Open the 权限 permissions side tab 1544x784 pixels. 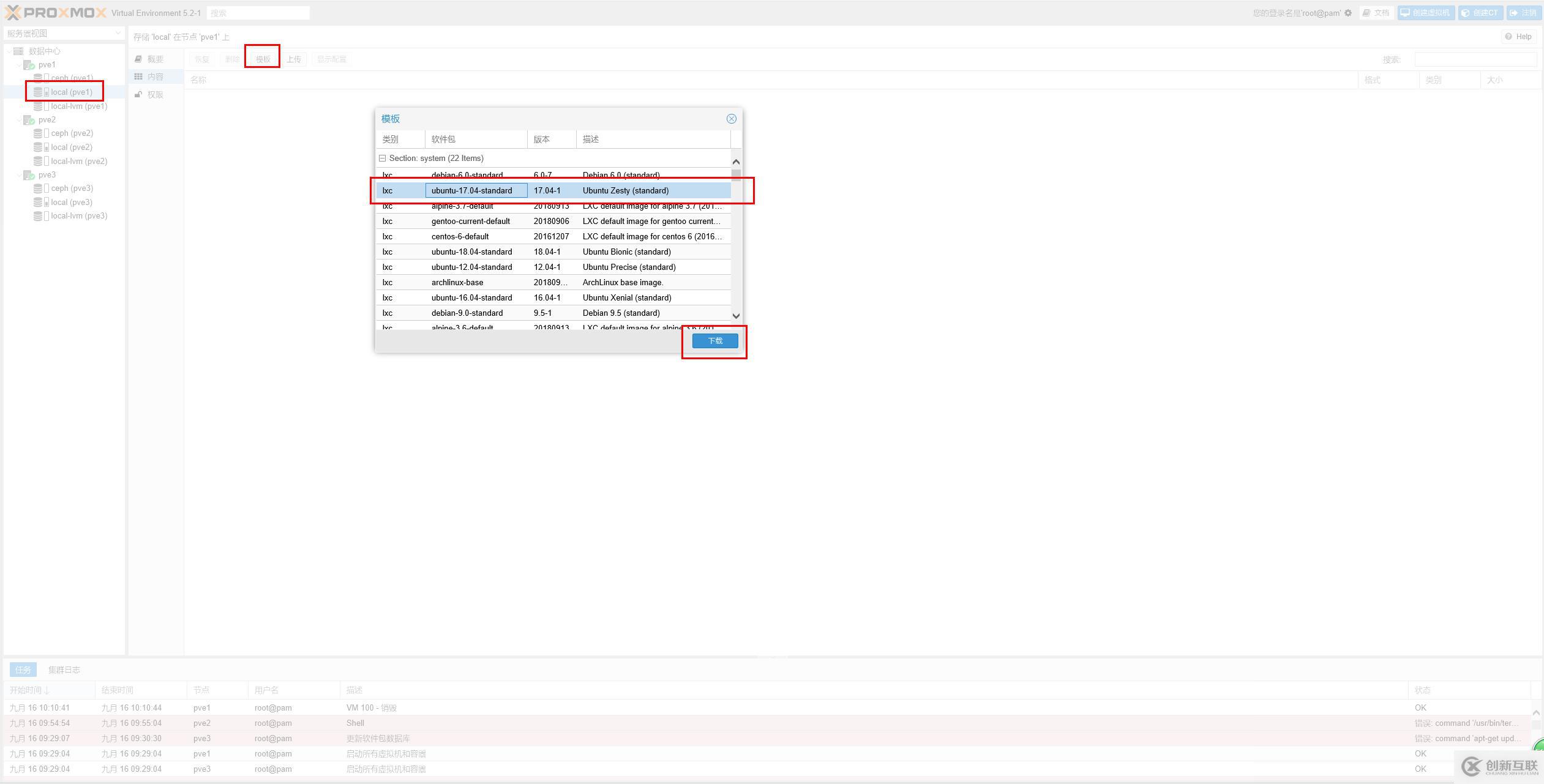tap(154, 95)
